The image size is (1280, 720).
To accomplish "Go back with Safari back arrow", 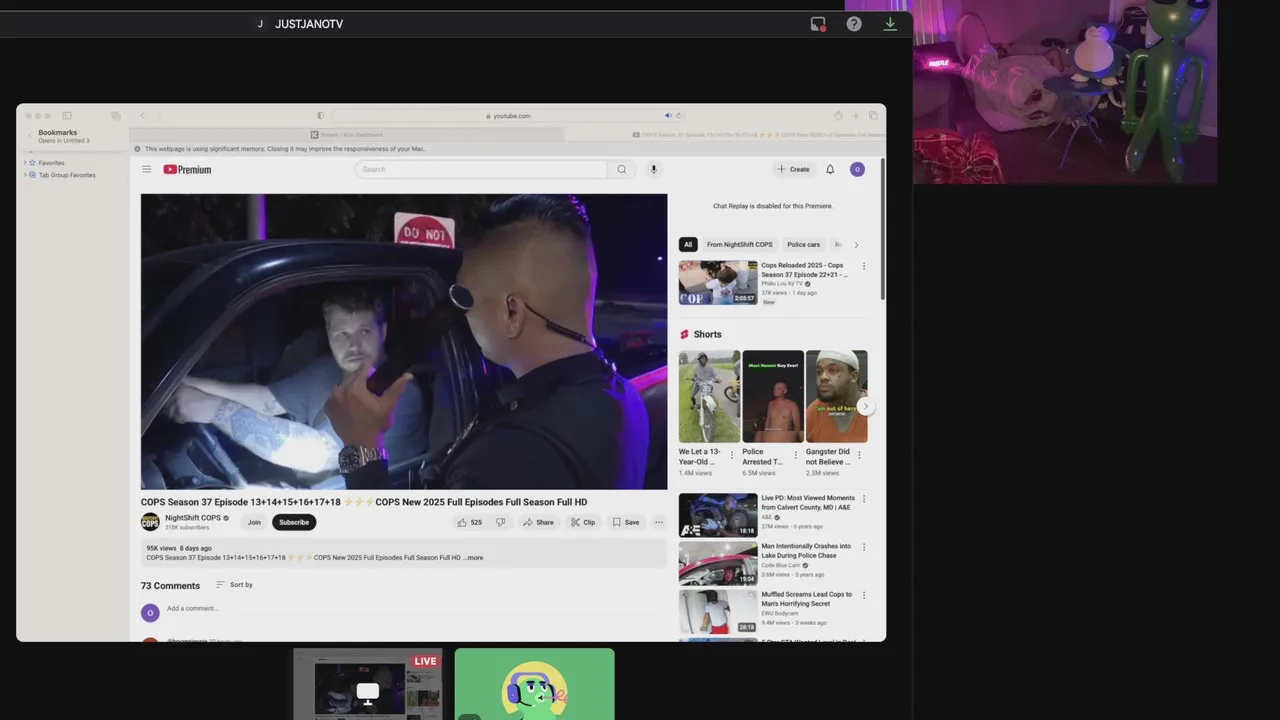I will (x=142, y=116).
